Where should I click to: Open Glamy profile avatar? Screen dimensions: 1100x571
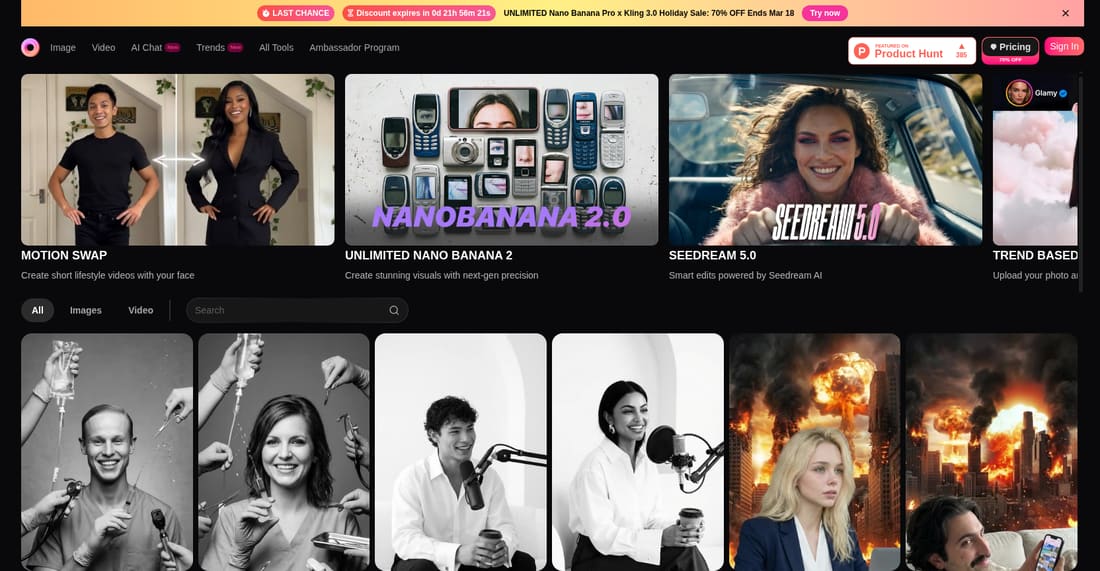click(x=1019, y=93)
